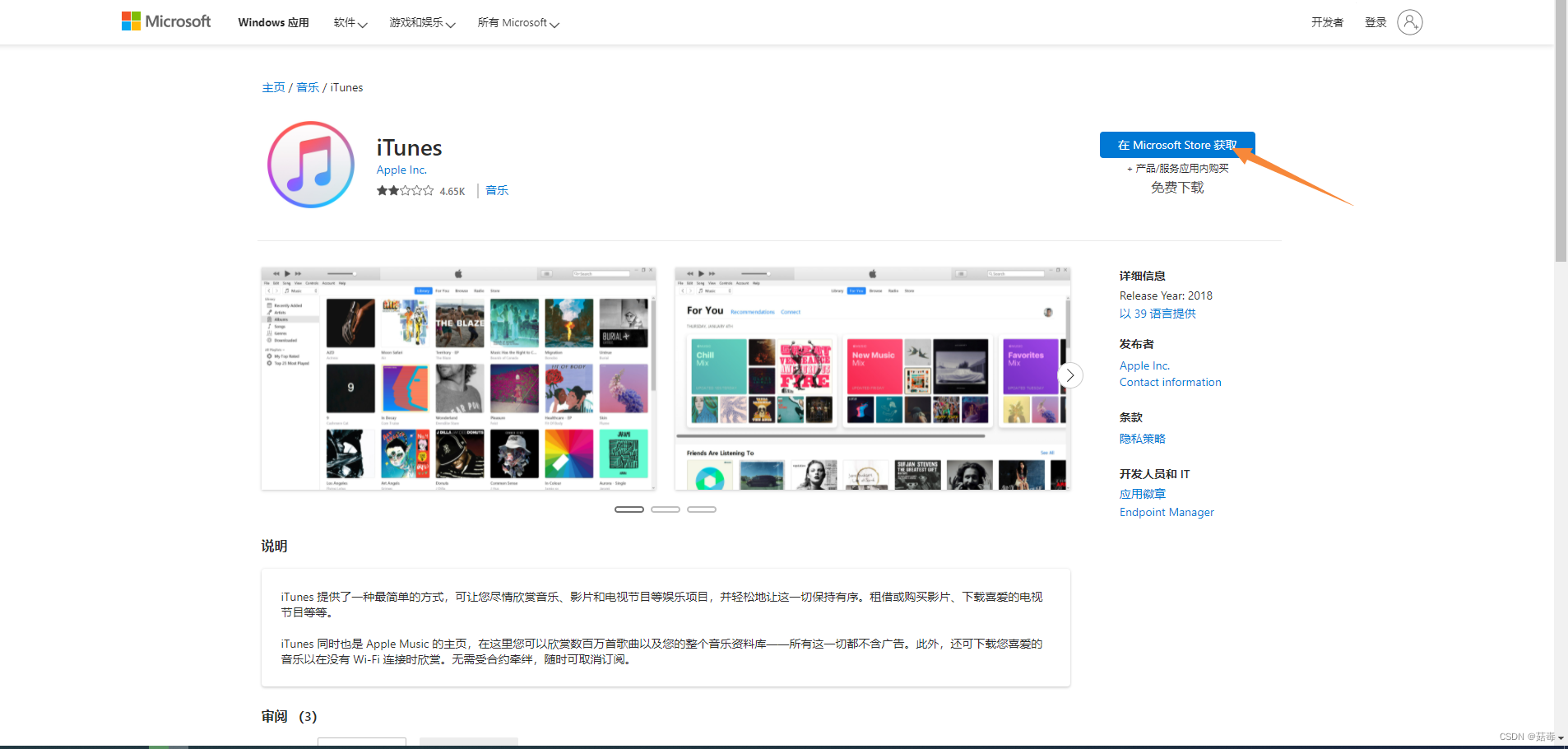Open the user account avatar icon
The width and height of the screenshot is (1568, 749).
tap(1409, 22)
